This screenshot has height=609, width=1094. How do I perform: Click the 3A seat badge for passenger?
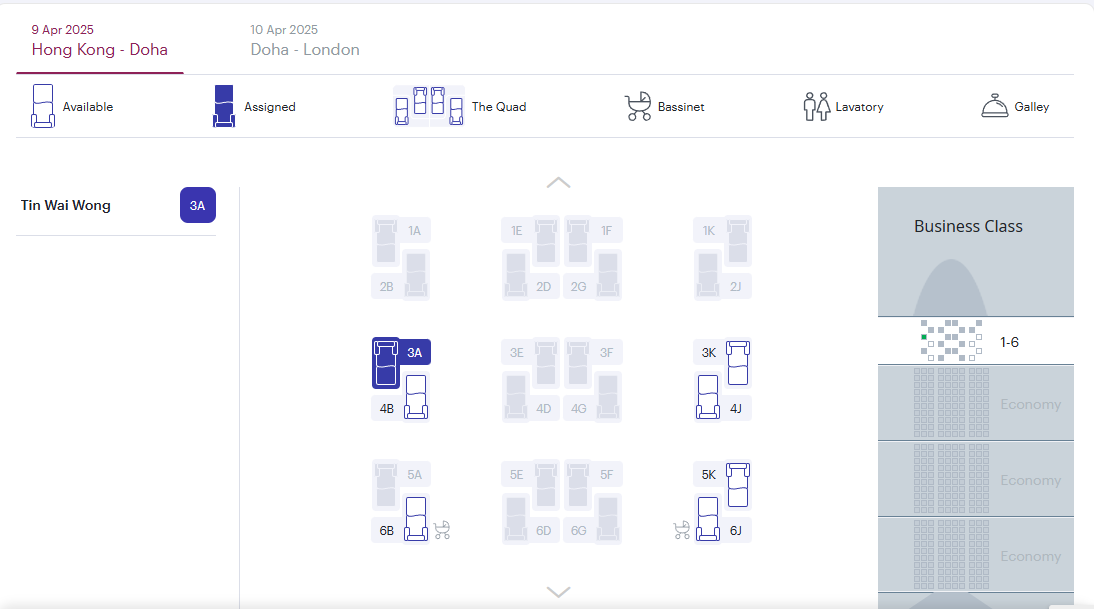point(197,206)
